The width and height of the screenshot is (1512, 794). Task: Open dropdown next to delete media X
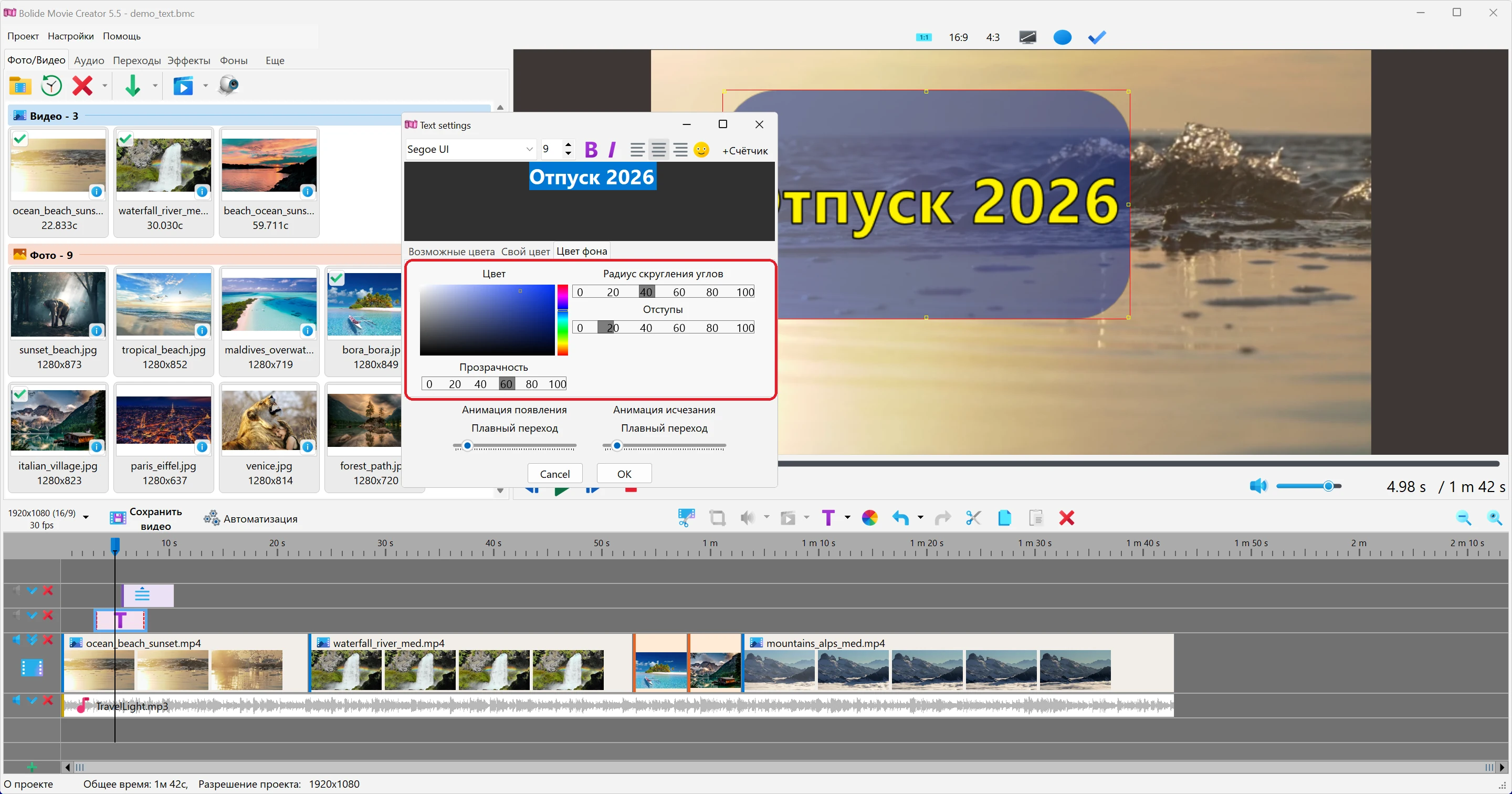click(x=104, y=86)
